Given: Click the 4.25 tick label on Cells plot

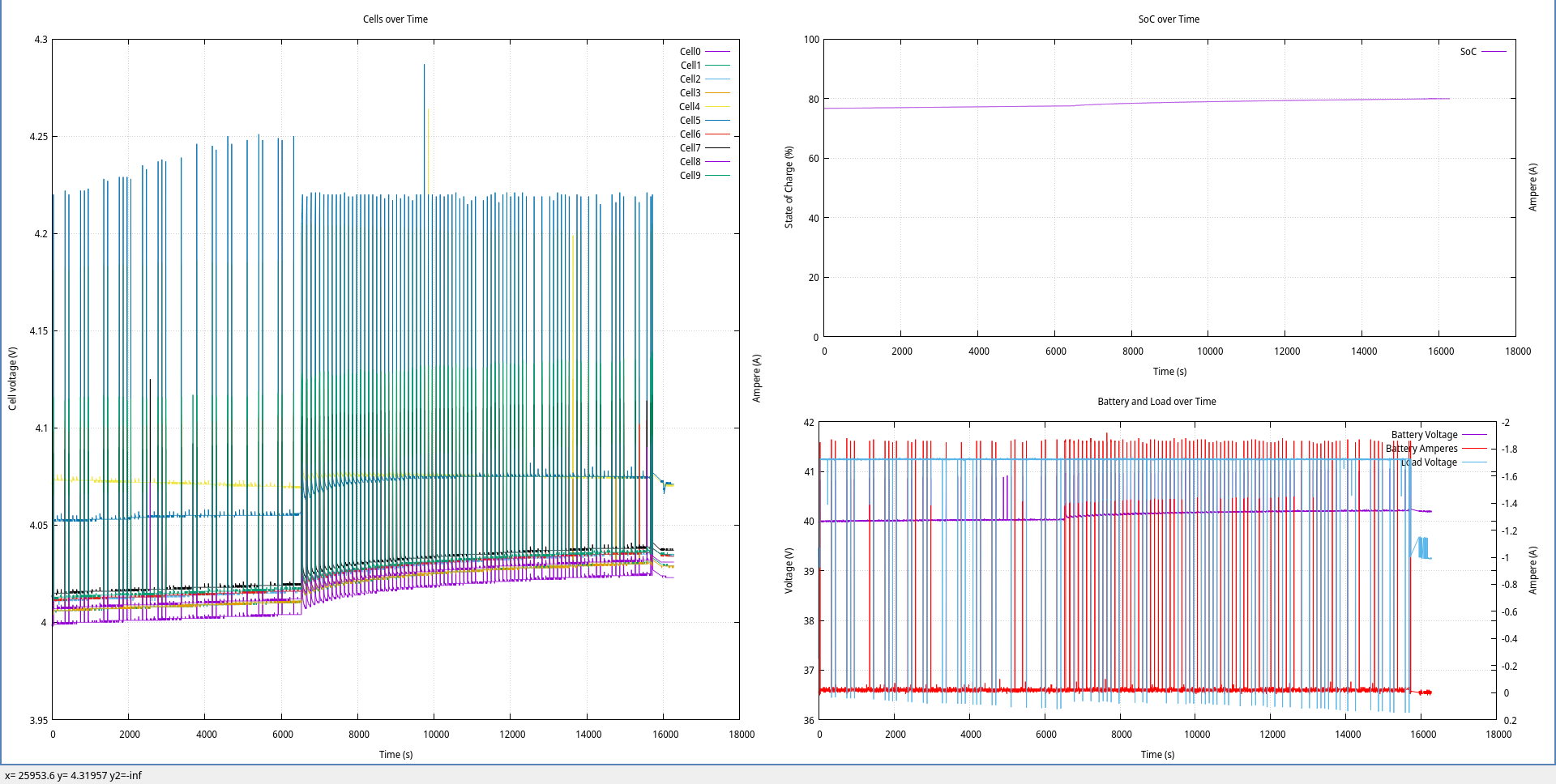Looking at the screenshot, I should point(38,136).
